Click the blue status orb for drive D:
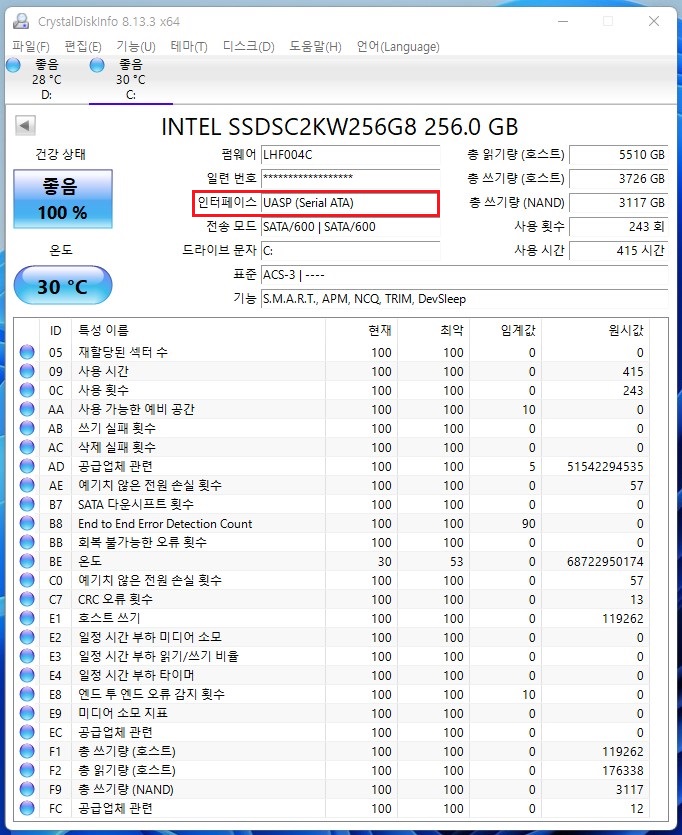Viewport: 682px width, 835px height. coord(13,65)
